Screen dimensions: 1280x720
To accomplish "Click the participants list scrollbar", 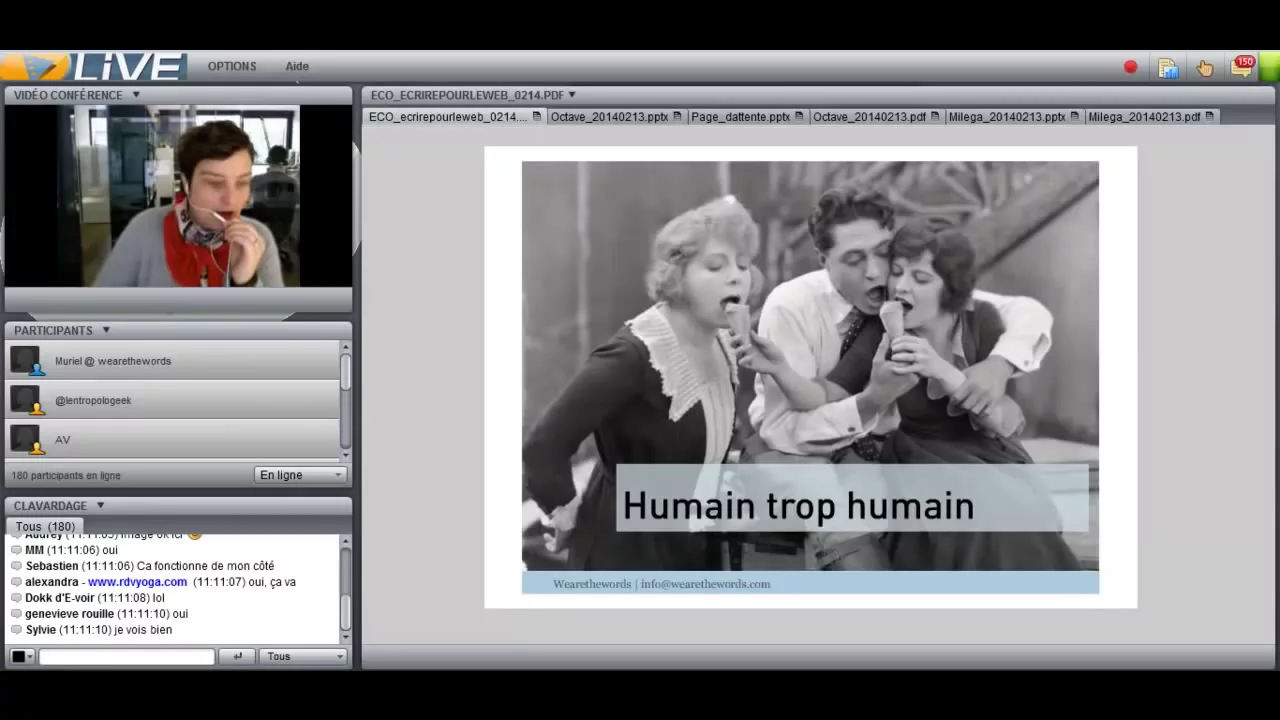I will (x=345, y=400).
